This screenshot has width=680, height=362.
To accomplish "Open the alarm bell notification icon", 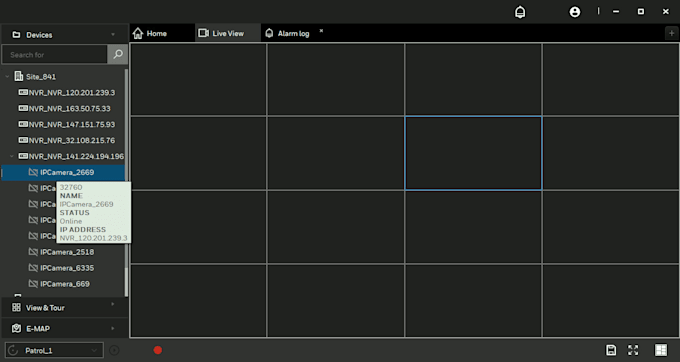I will point(520,12).
